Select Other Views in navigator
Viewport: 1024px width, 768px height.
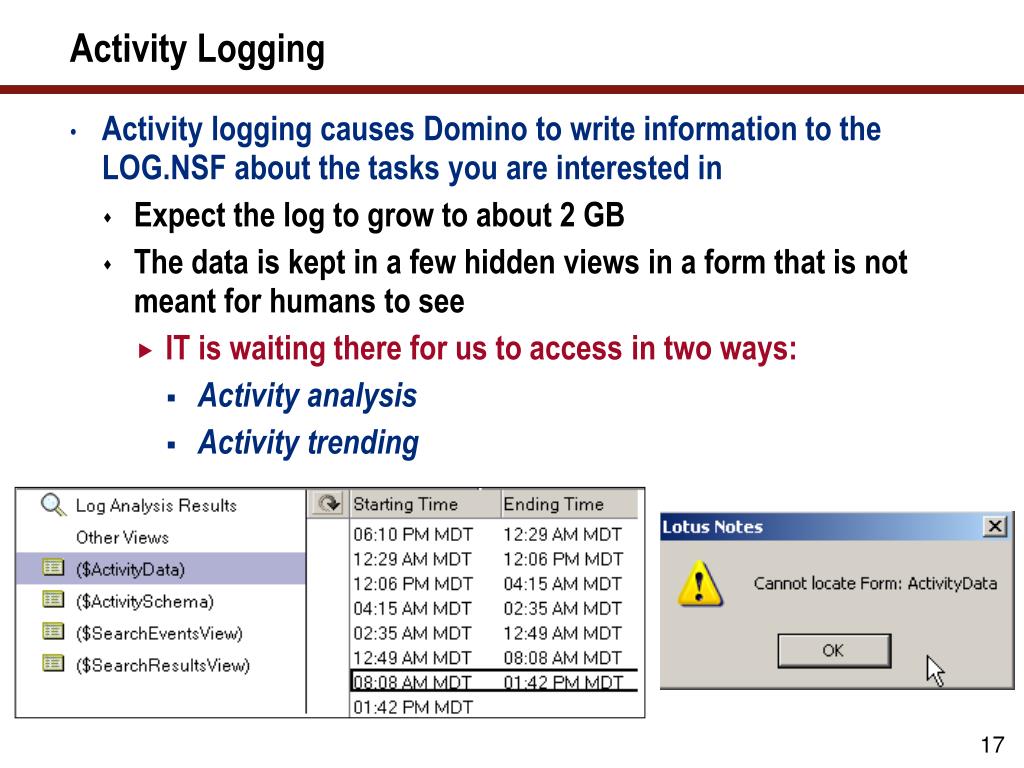pos(122,537)
